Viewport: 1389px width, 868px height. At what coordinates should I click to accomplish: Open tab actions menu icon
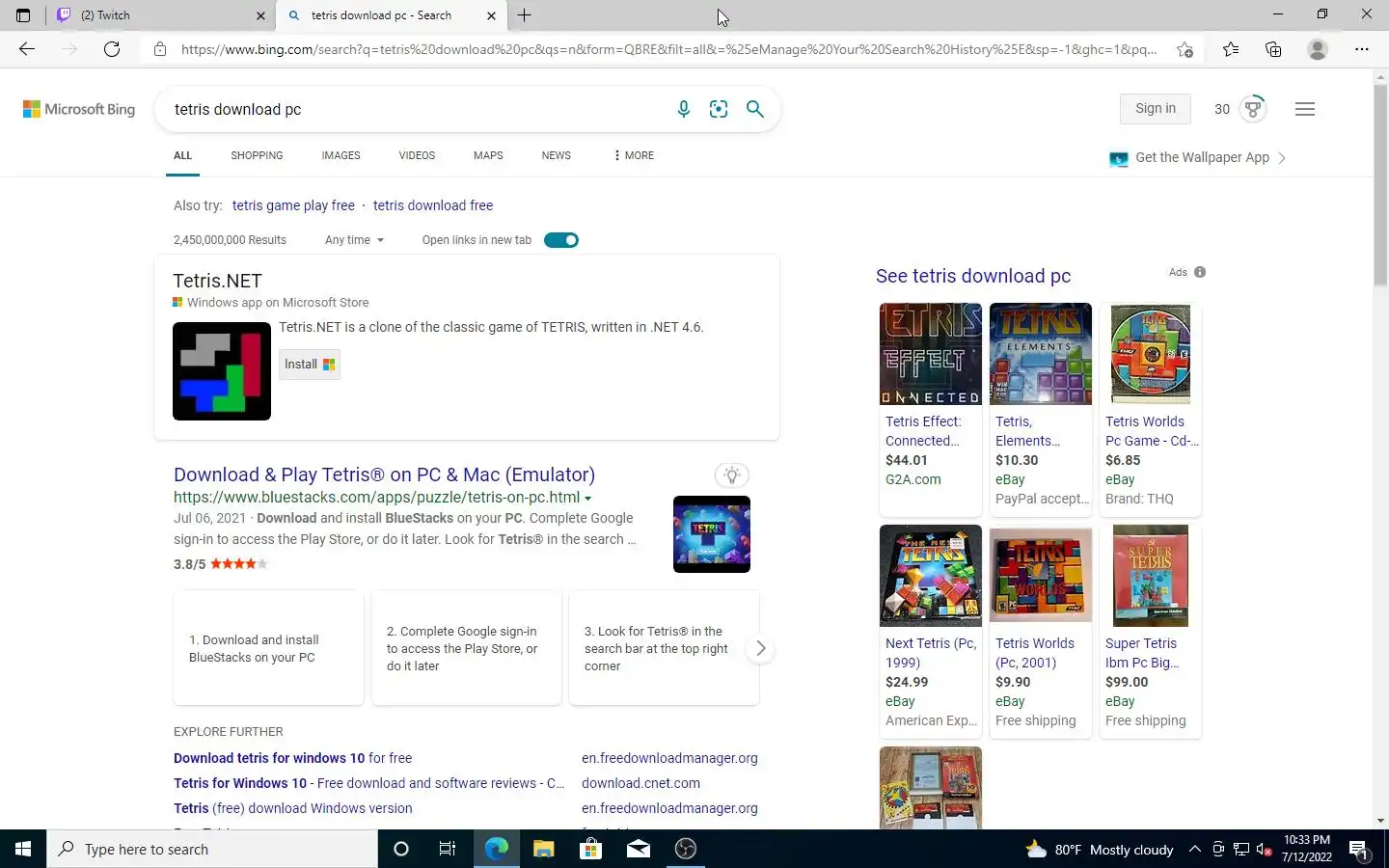click(x=23, y=15)
